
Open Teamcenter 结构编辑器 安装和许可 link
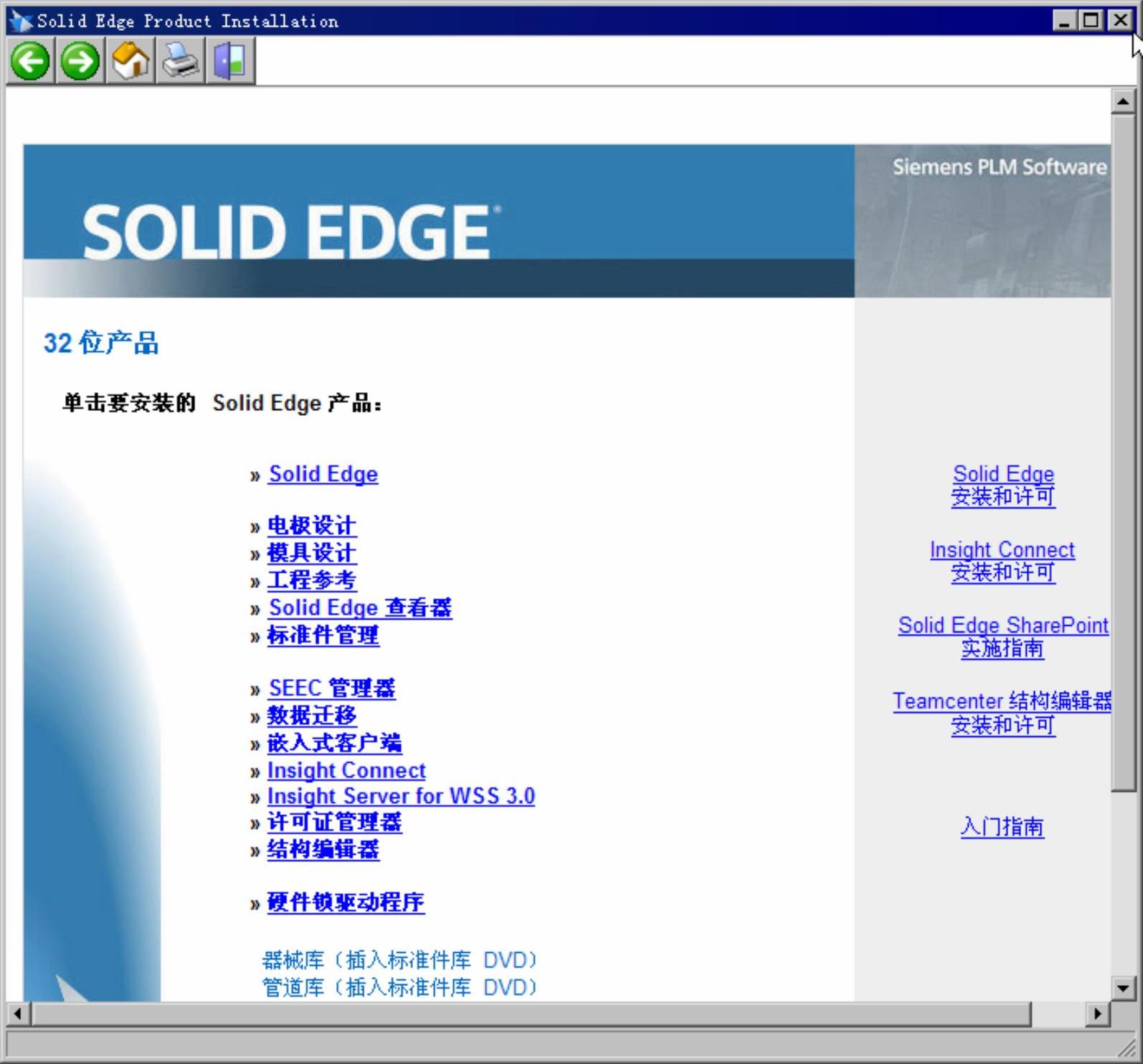coord(1002,713)
